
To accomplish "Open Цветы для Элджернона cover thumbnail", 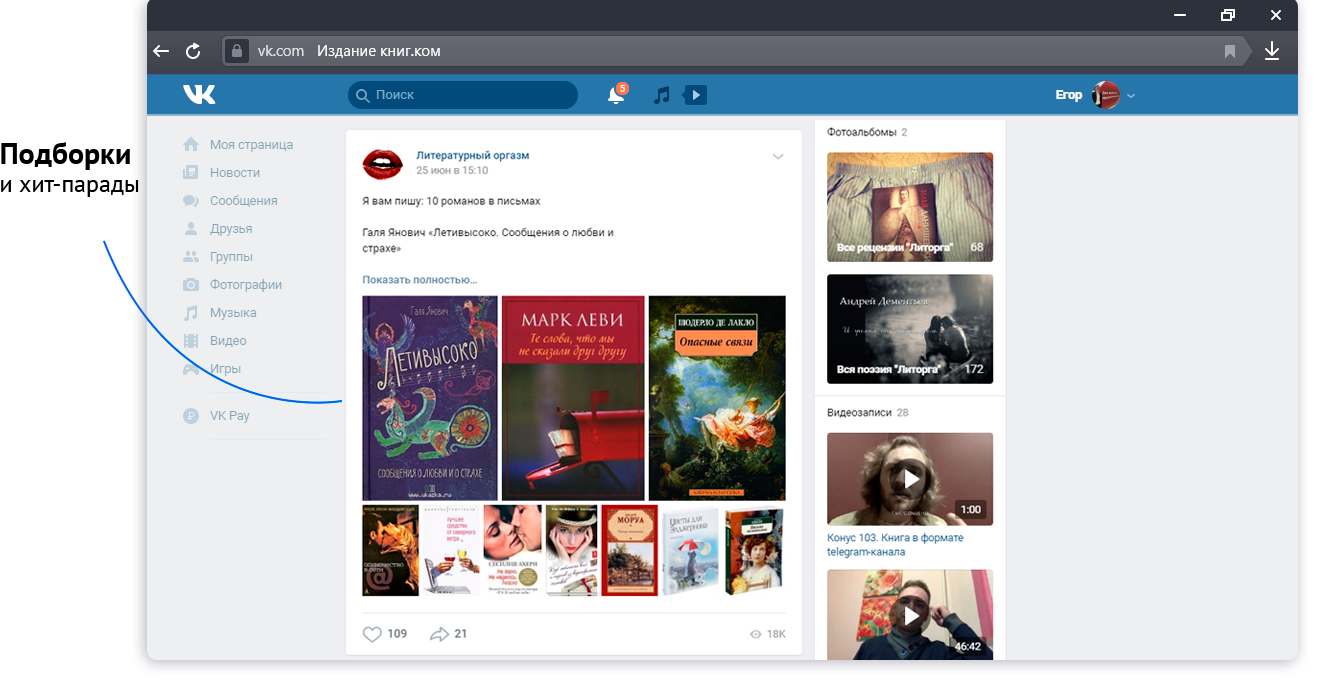I will click(x=690, y=551).
